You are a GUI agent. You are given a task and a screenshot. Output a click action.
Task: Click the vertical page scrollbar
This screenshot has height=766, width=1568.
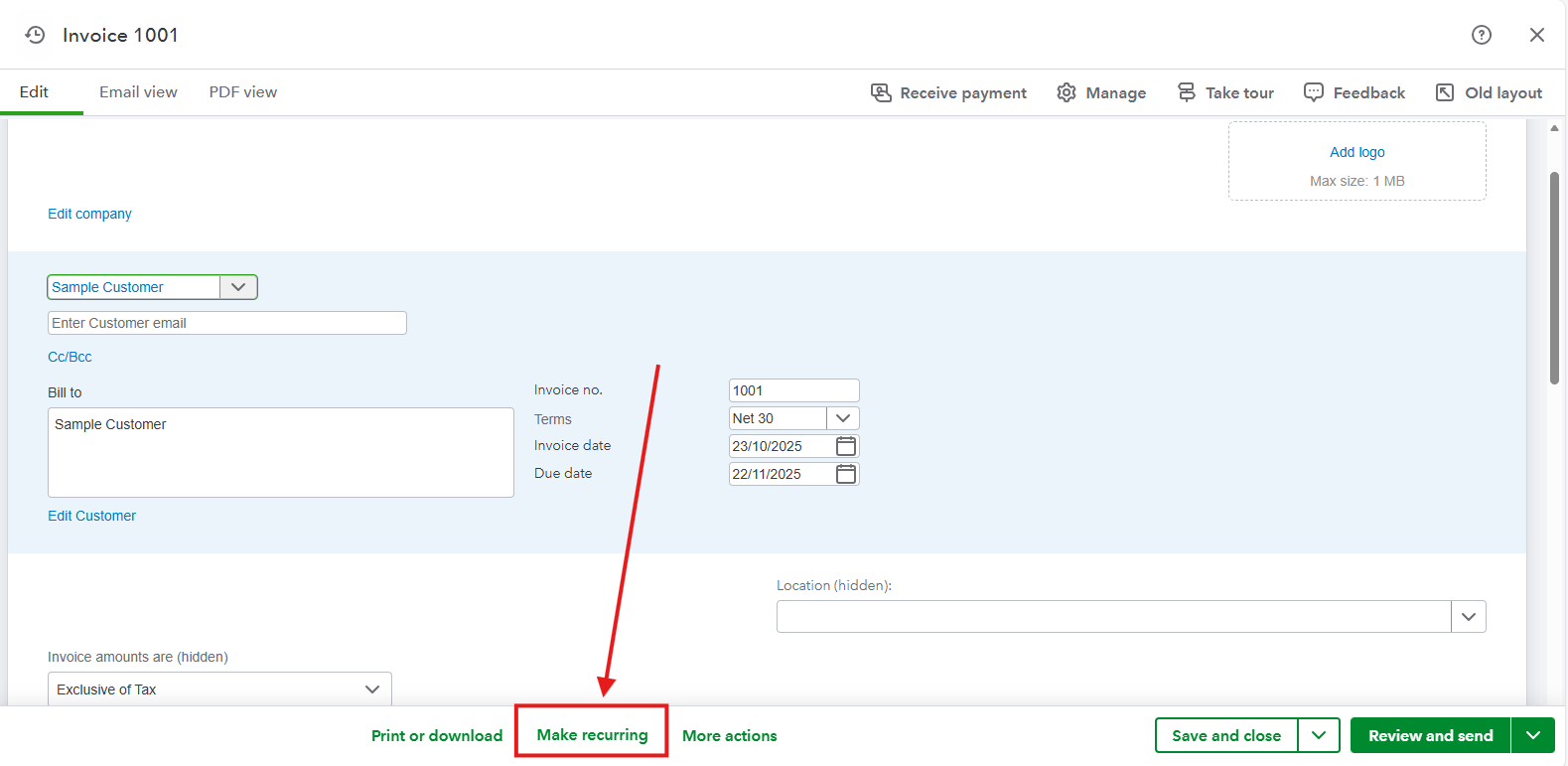[x=1554, y=278]
